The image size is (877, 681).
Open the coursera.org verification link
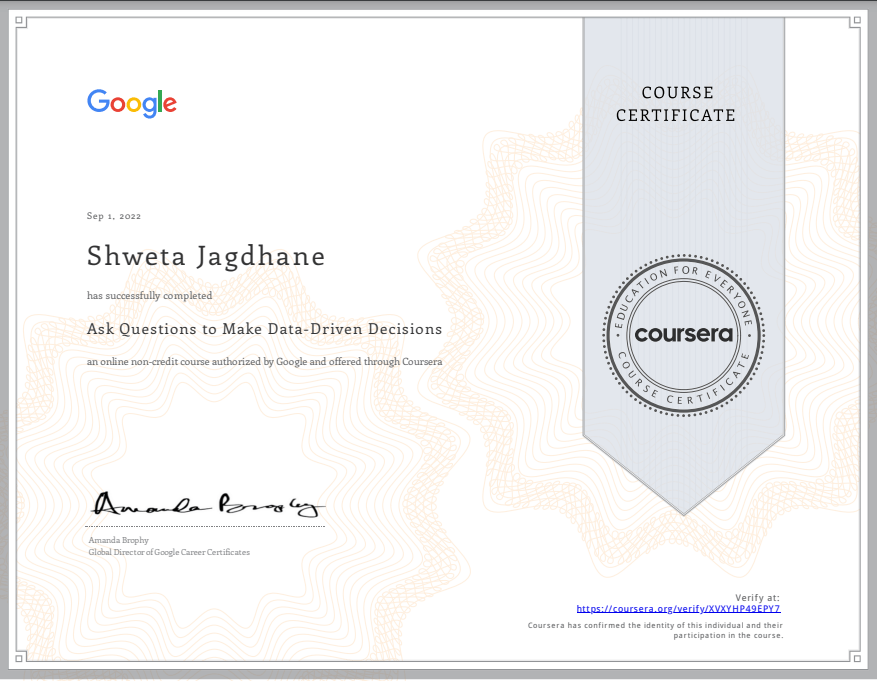point(677,607)
